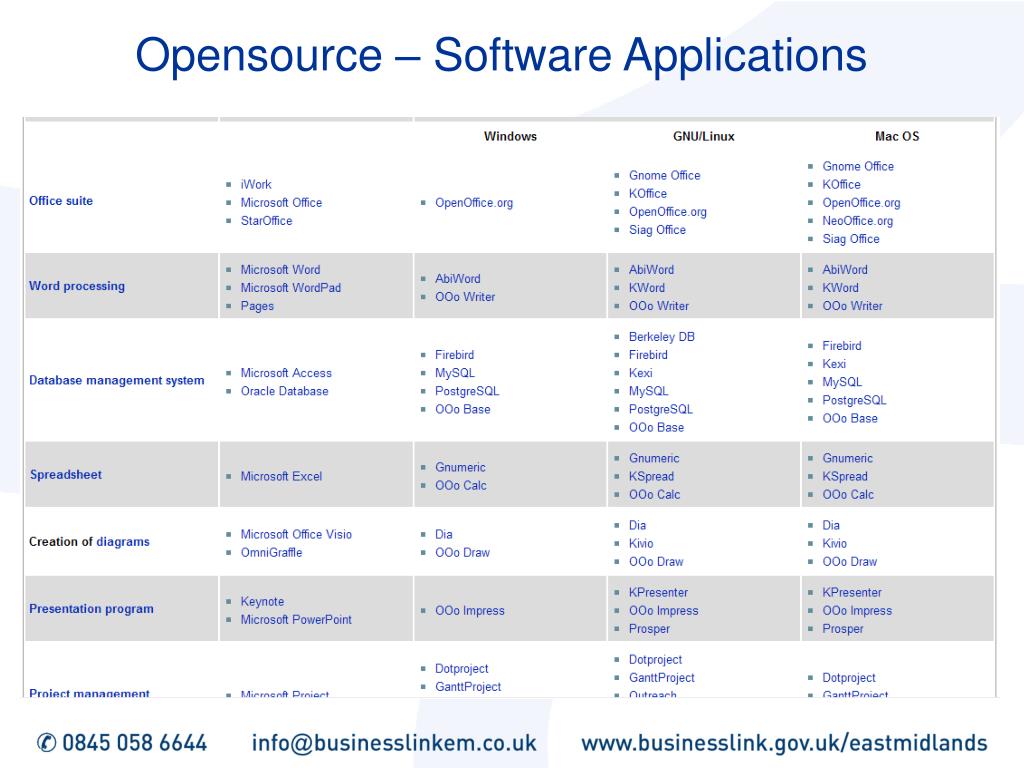This screenshot has height=768, width=1024.
Task: Click the www.businesslink.gov.uk/eastmidlands web address
Action: (784, 743)
